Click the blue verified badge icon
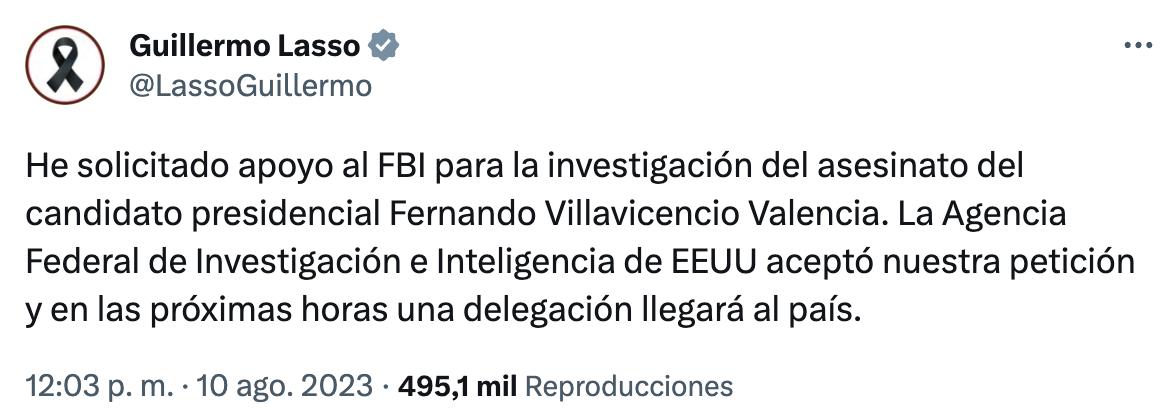Screen dimensions: 1167x408 tap(385, 46)
